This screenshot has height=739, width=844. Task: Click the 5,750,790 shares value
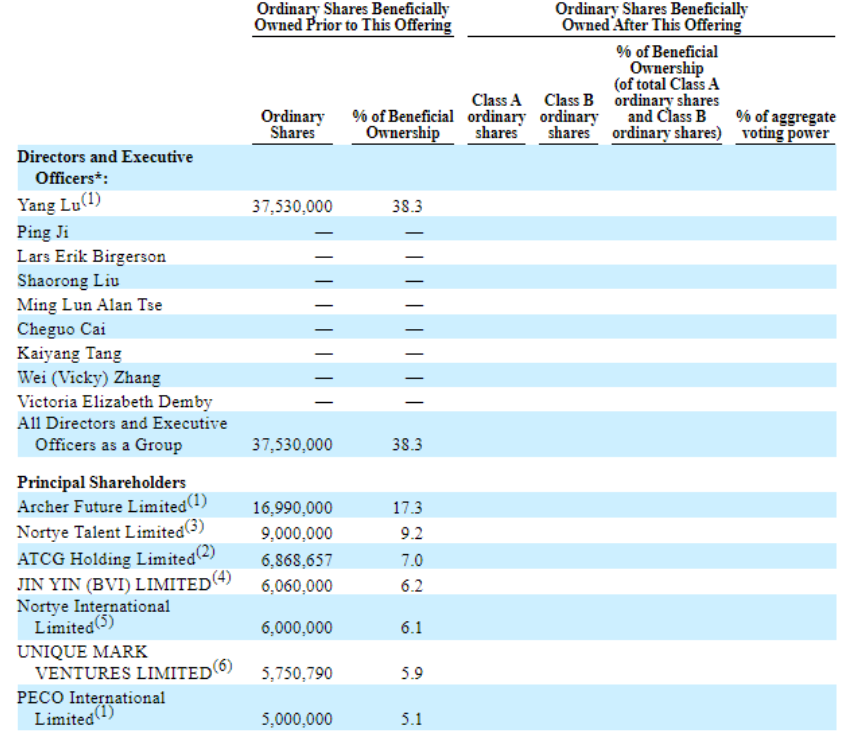pos(297,673)
